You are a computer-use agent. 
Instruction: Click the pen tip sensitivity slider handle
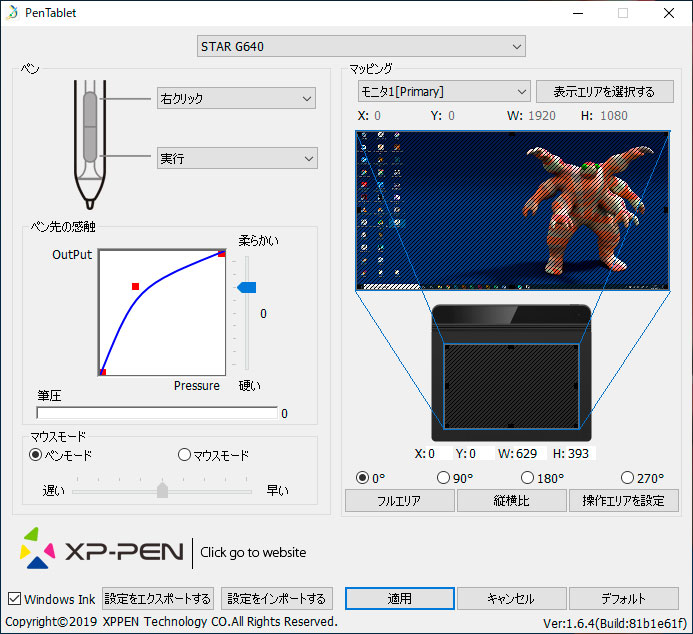[x=247, y=288]
